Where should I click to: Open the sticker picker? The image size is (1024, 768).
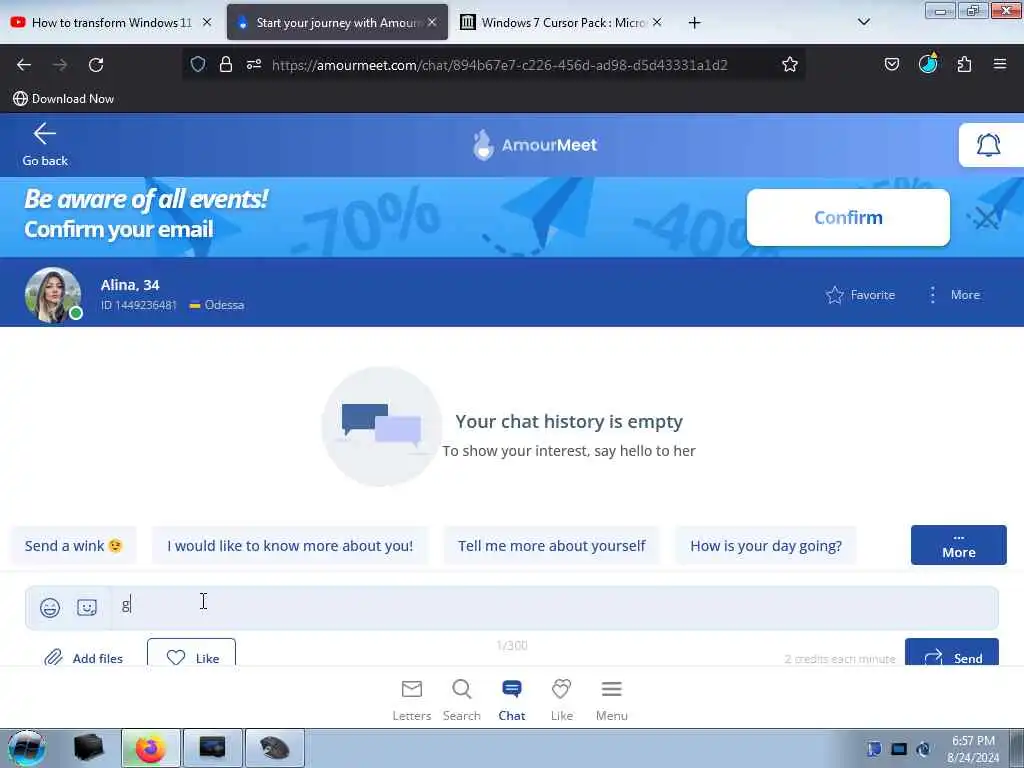87,607
